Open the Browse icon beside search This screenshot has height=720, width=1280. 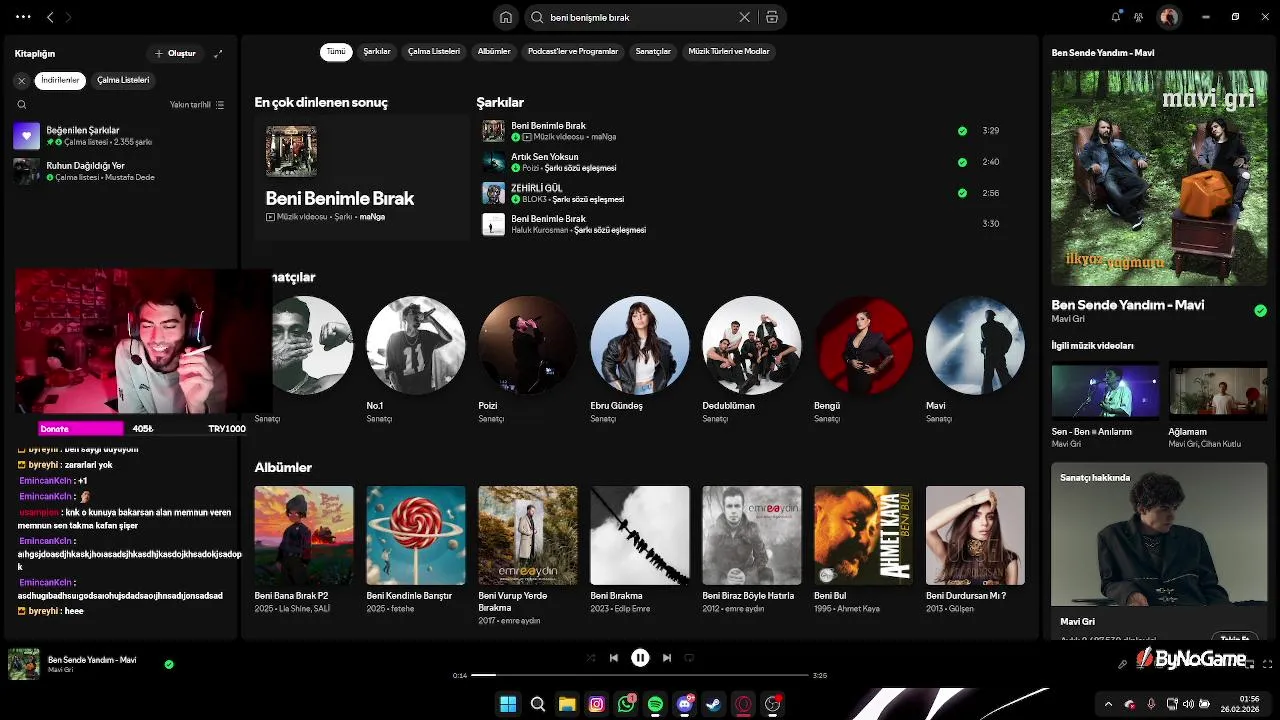[772, 17]
